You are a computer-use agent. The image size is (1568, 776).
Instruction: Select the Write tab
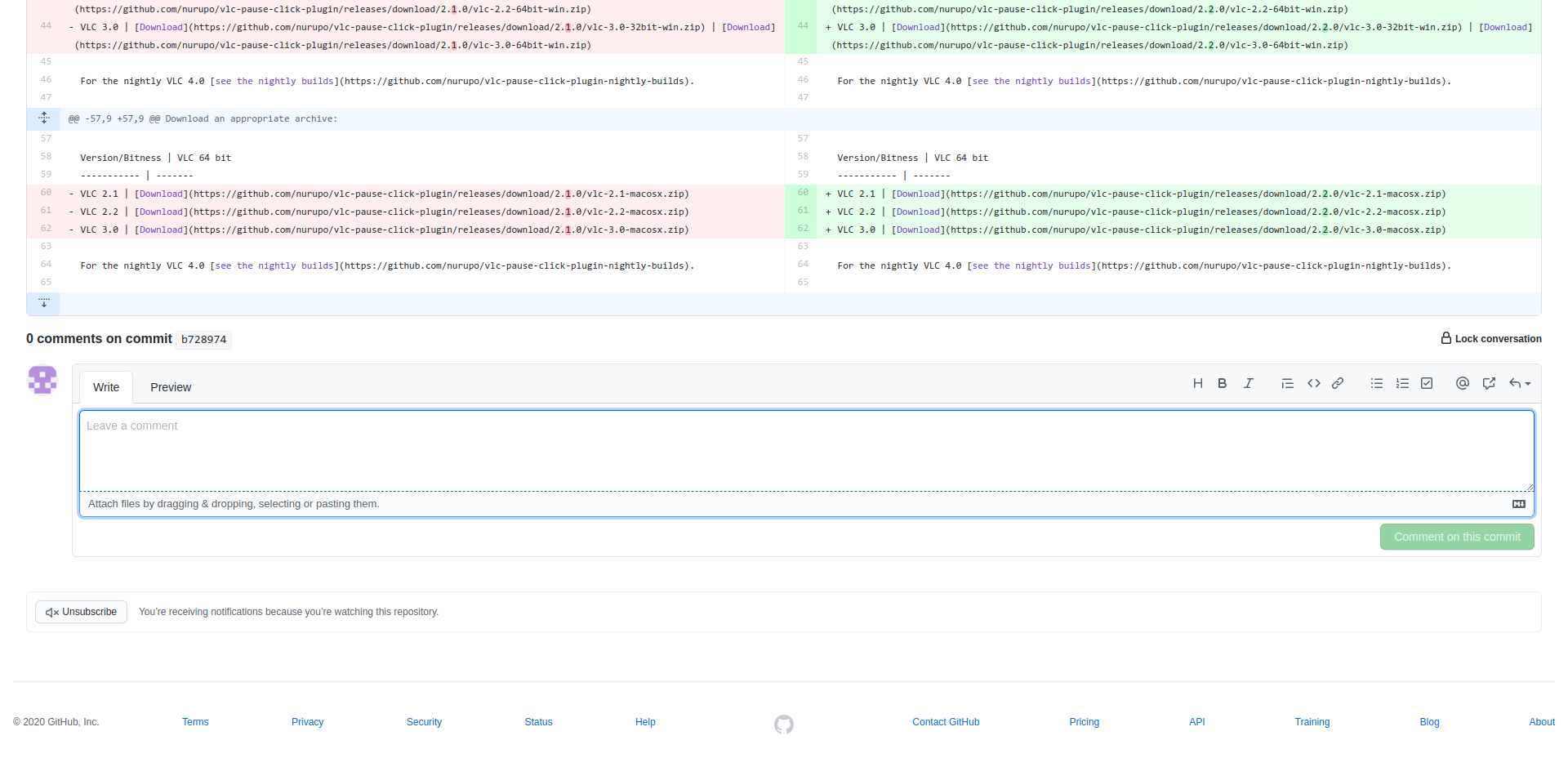point(106,387)
